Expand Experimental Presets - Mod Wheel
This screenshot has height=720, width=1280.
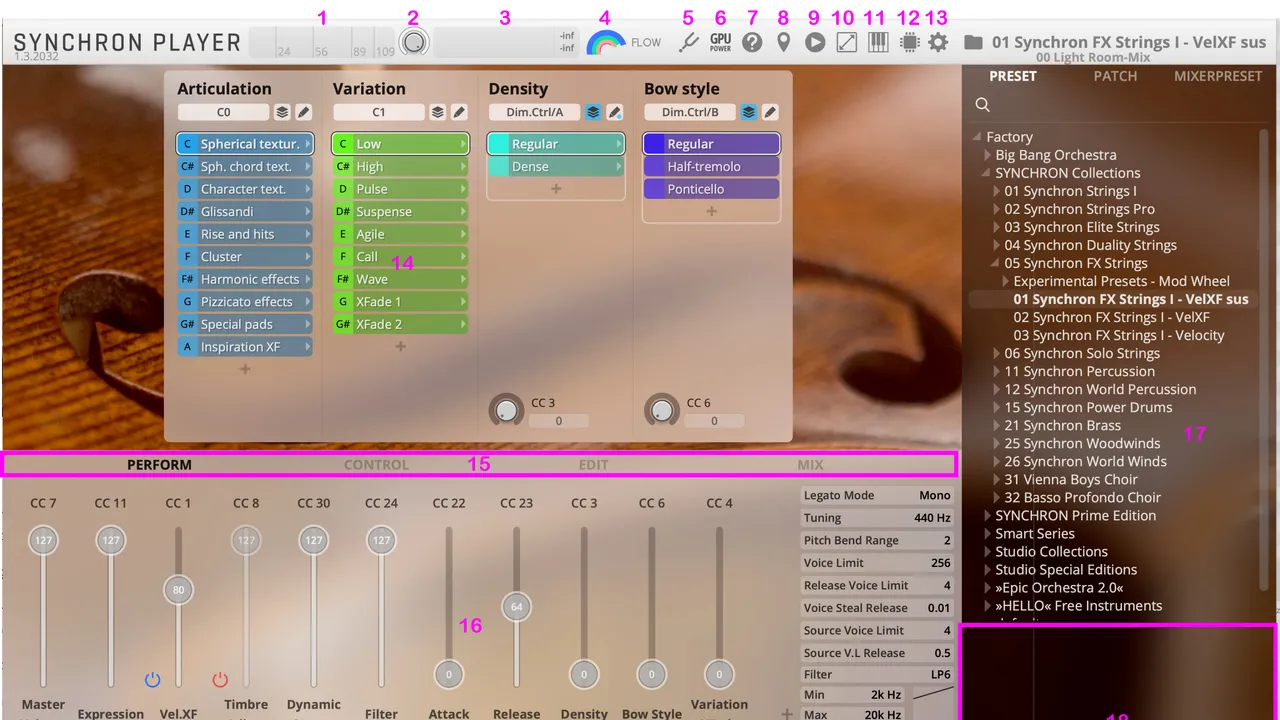[1006, 281]
